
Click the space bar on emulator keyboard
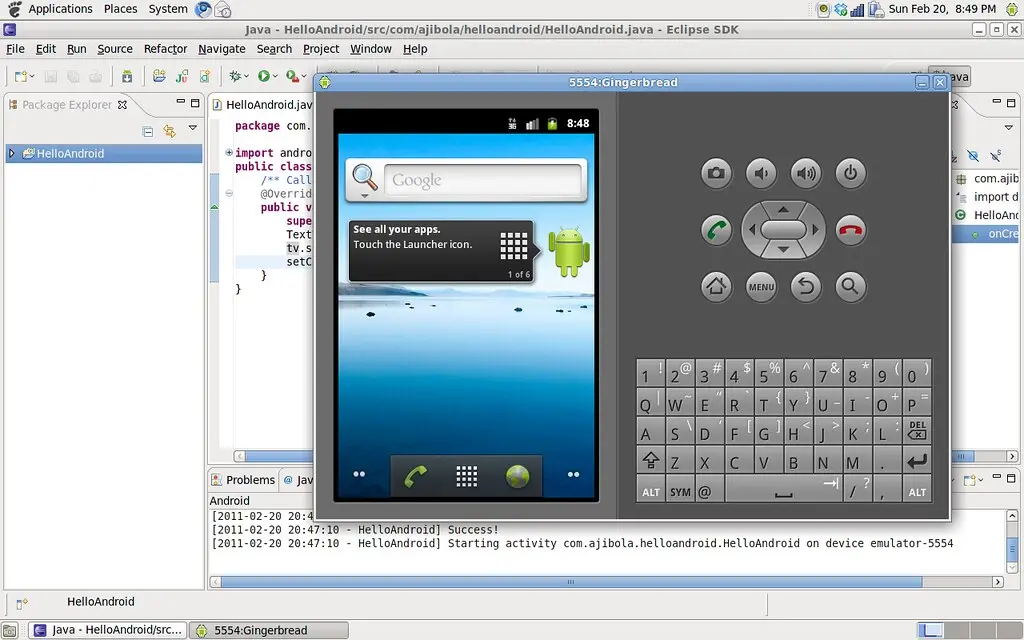pos(784,490)
